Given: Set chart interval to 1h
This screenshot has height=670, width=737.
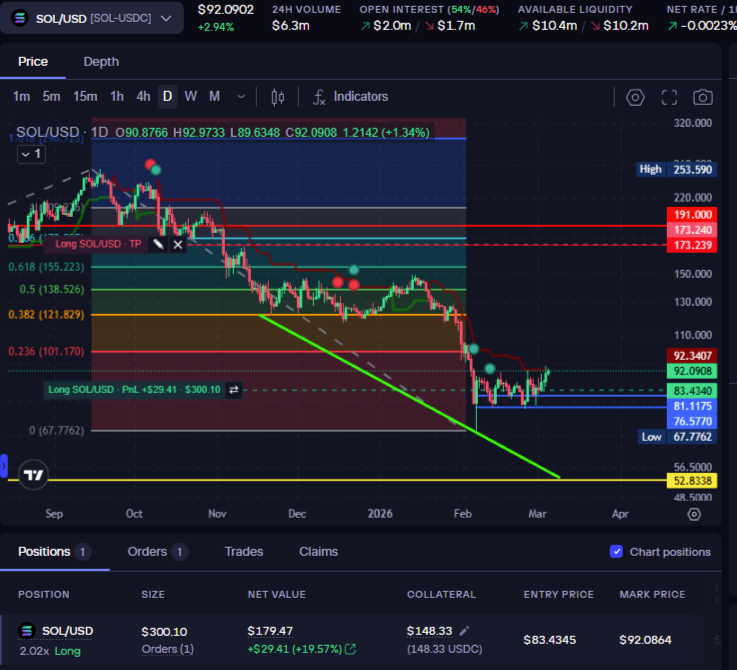Looking at the screenshot, I should 117,97.
